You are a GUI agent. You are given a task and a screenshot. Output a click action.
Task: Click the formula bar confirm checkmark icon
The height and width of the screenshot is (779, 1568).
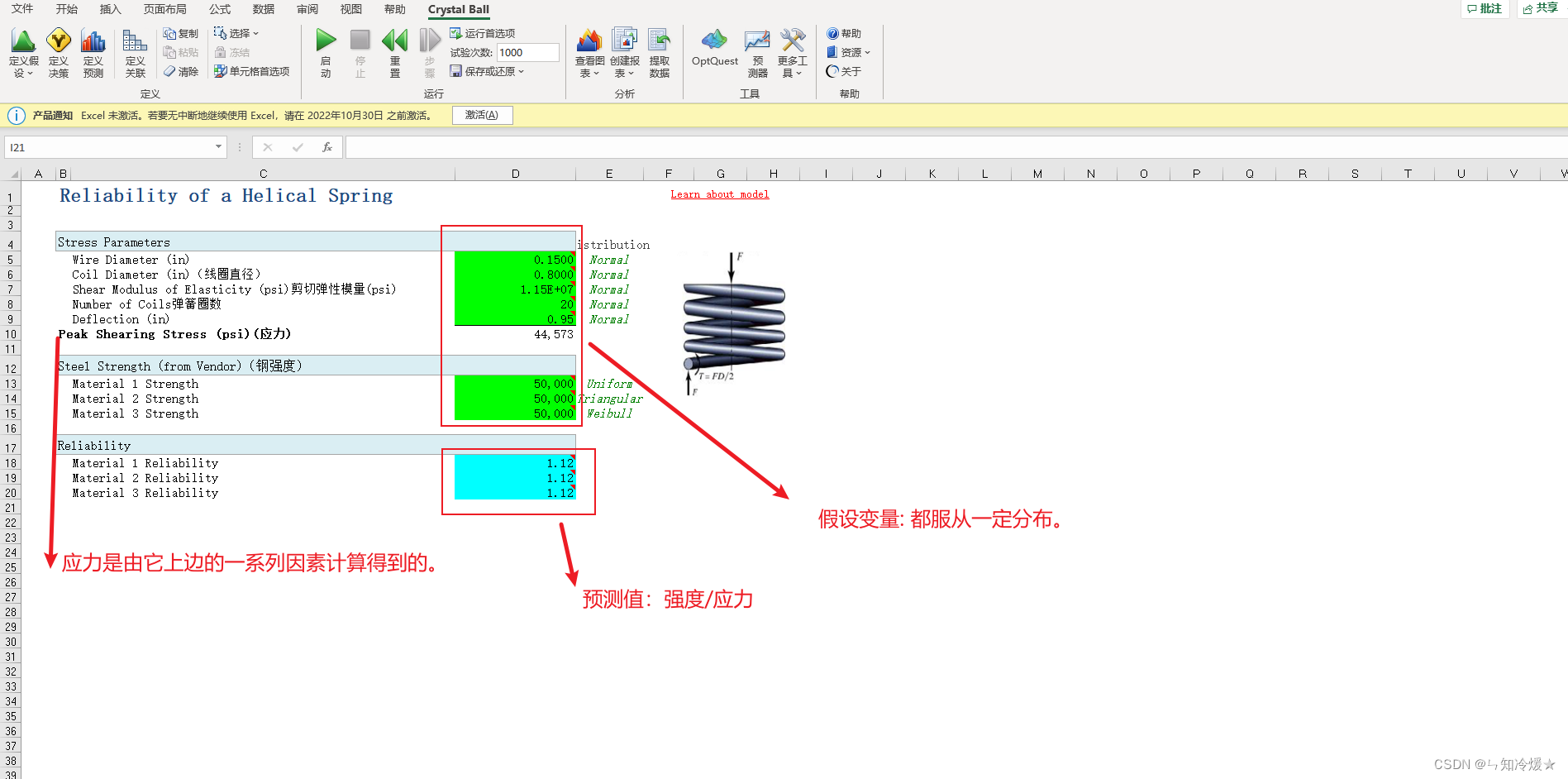pyautogui.click(x=298, y=147)
